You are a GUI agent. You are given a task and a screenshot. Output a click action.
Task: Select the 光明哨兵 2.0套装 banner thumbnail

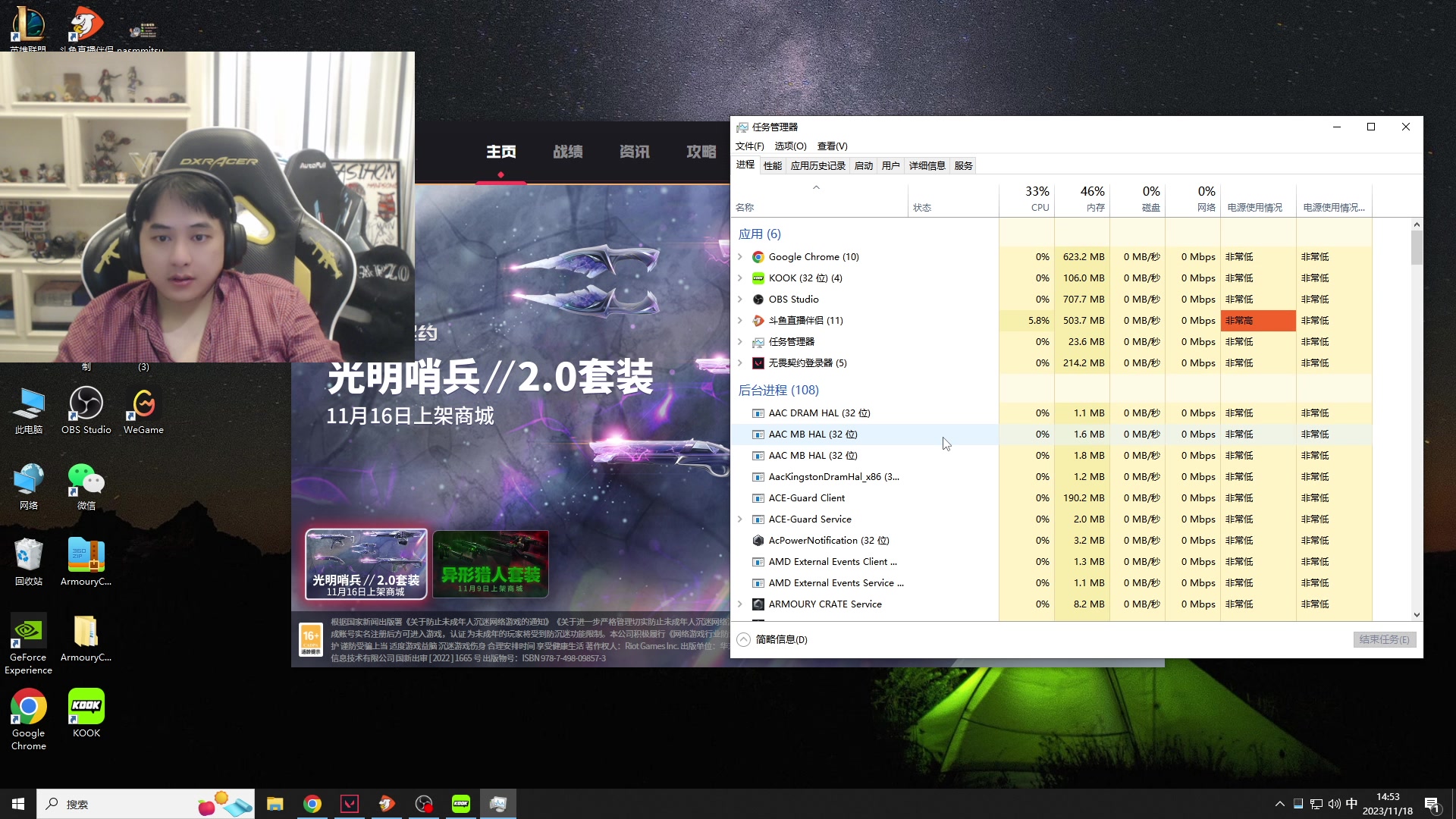[366, 564]
